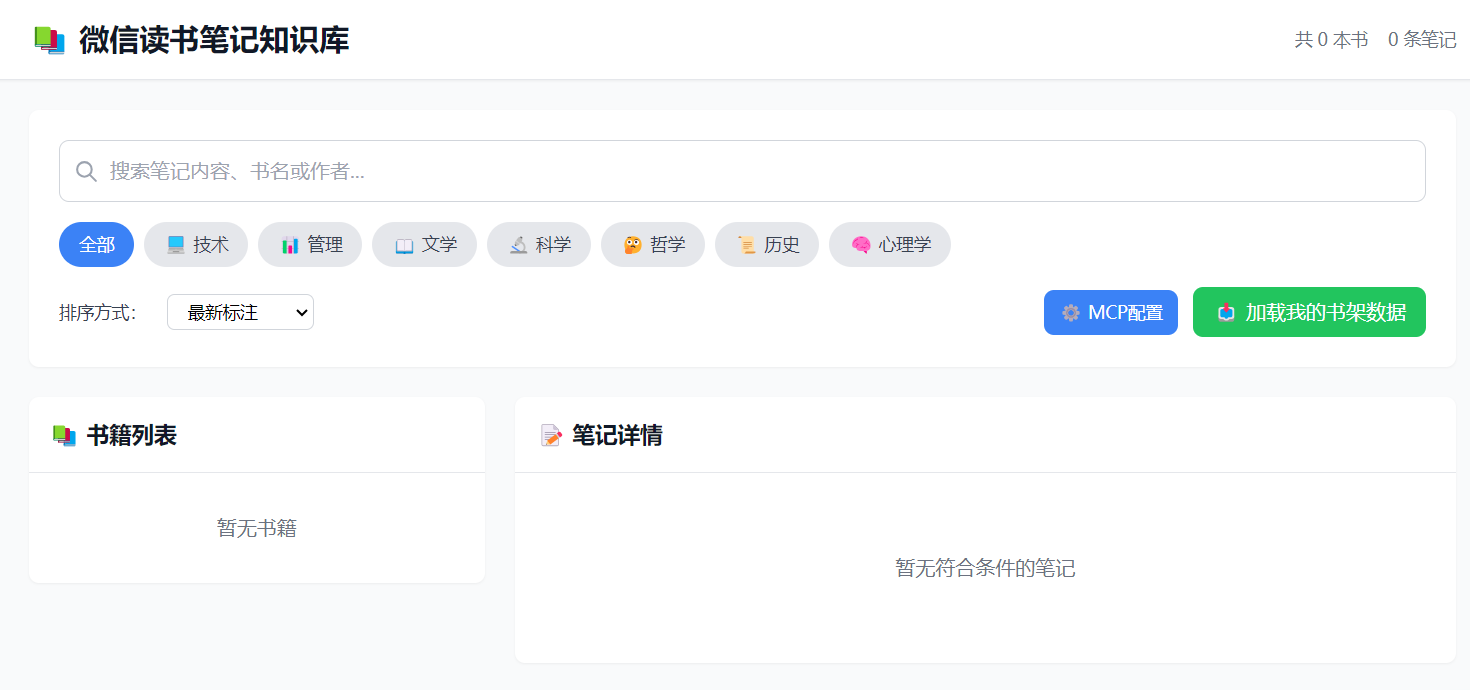This screenshot has width=1470, height=690.
Task: Filter notes by 心理学 category
Action: click(890, 245)
